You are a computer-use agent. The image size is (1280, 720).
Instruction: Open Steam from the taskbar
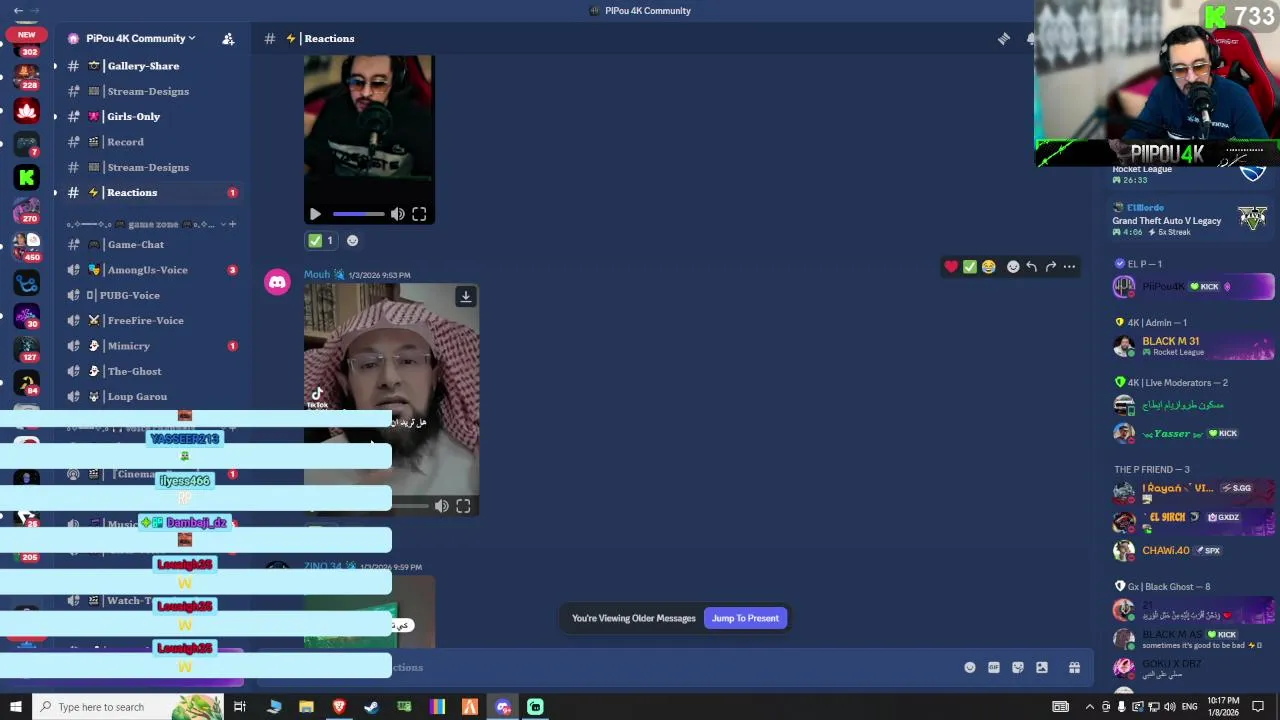pyautogui.click(x=371, y=707)
